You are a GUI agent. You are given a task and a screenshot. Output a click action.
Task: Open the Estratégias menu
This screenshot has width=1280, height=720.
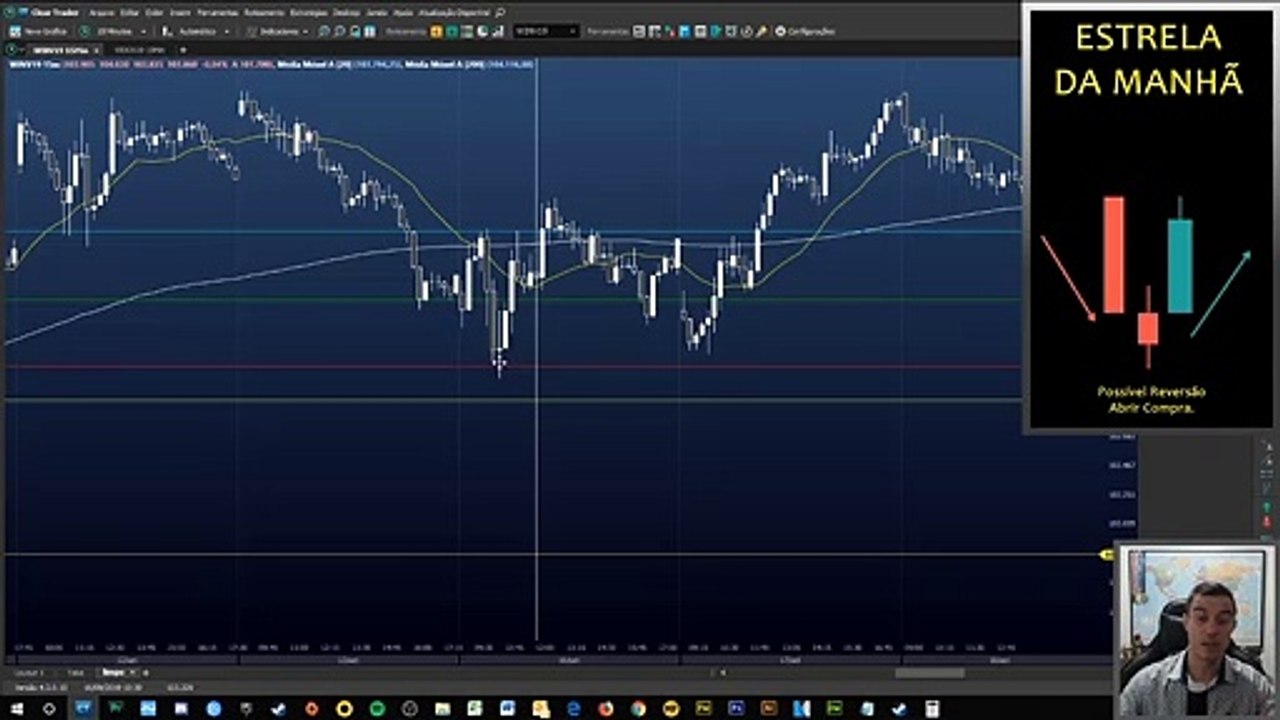[x=308, y=12]
